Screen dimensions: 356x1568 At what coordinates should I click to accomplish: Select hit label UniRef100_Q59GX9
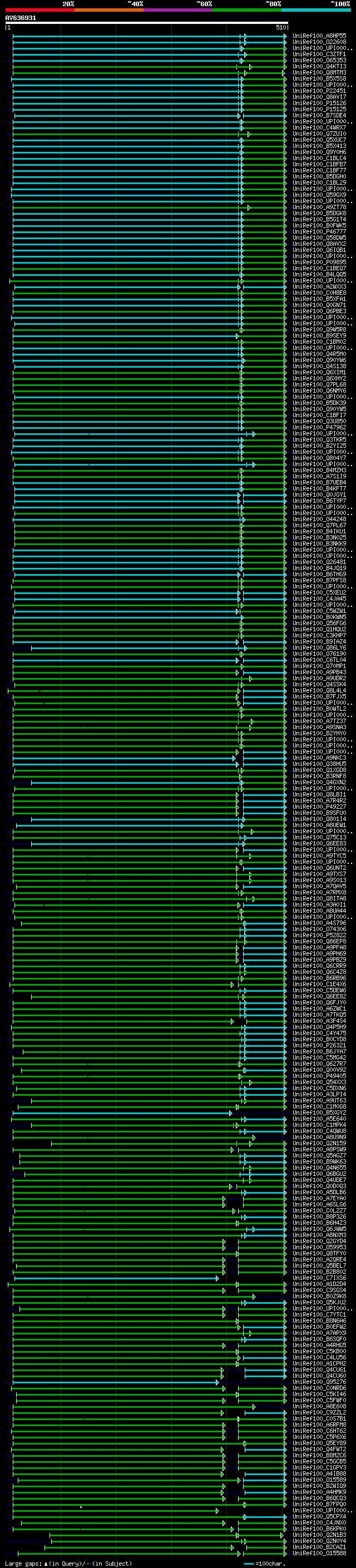tap(319, 195)
